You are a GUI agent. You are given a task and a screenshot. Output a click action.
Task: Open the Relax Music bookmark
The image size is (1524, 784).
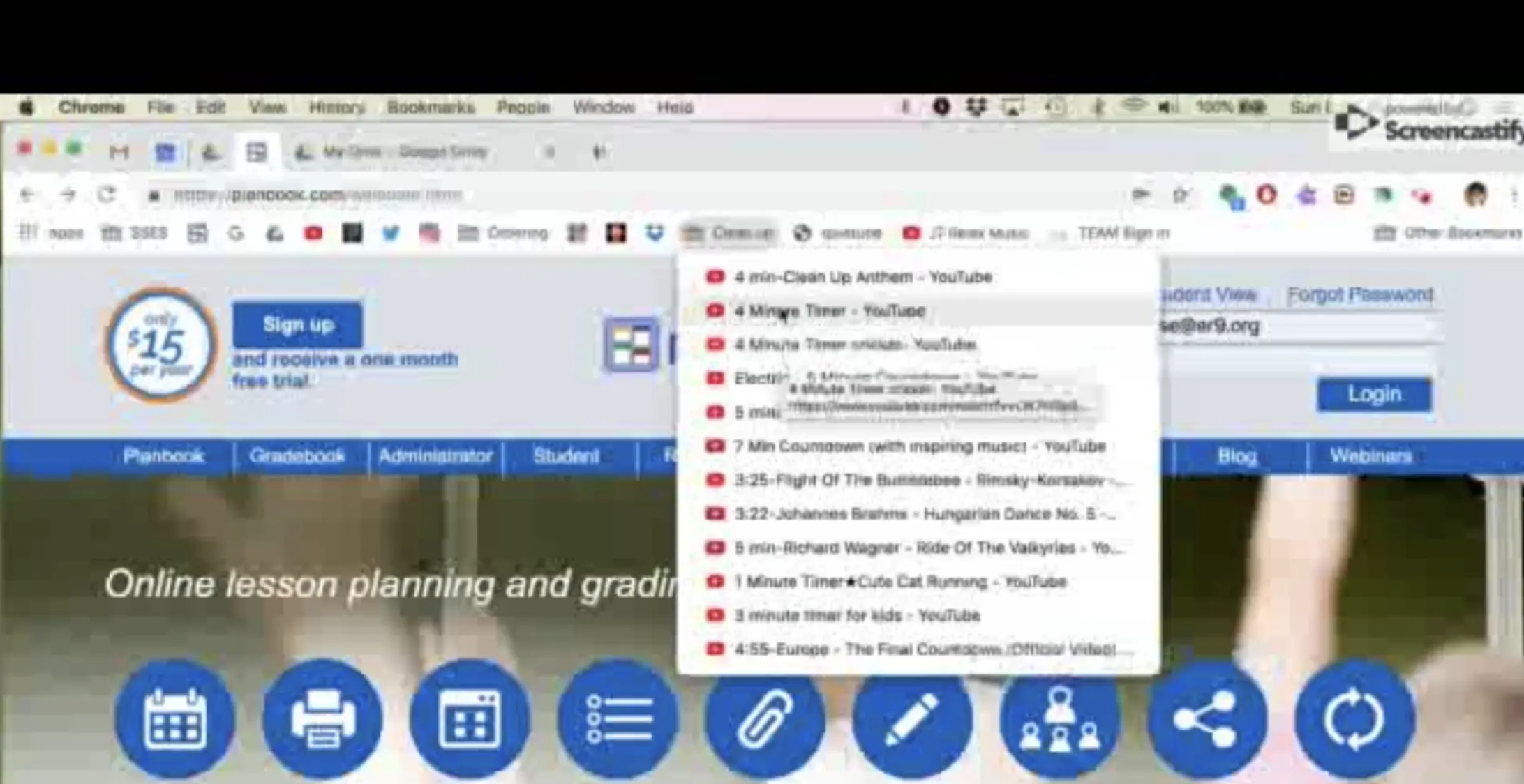(x=966, y=233)
